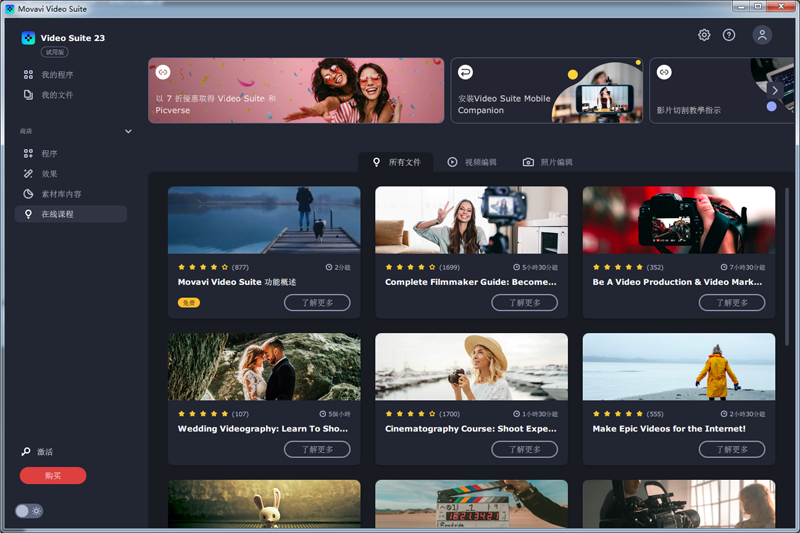Click the (1699) rating count
Image resolution: width=800 pixels, height=533 pixels.
click(449, 267)
